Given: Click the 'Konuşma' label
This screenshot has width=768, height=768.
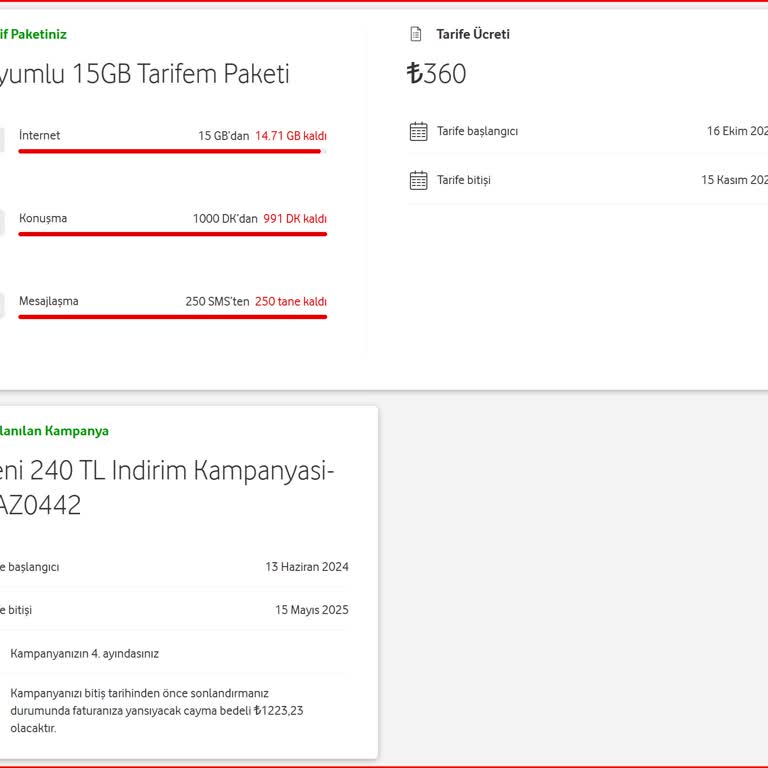Looking at the screenshot, I should (x=43, y=218).
